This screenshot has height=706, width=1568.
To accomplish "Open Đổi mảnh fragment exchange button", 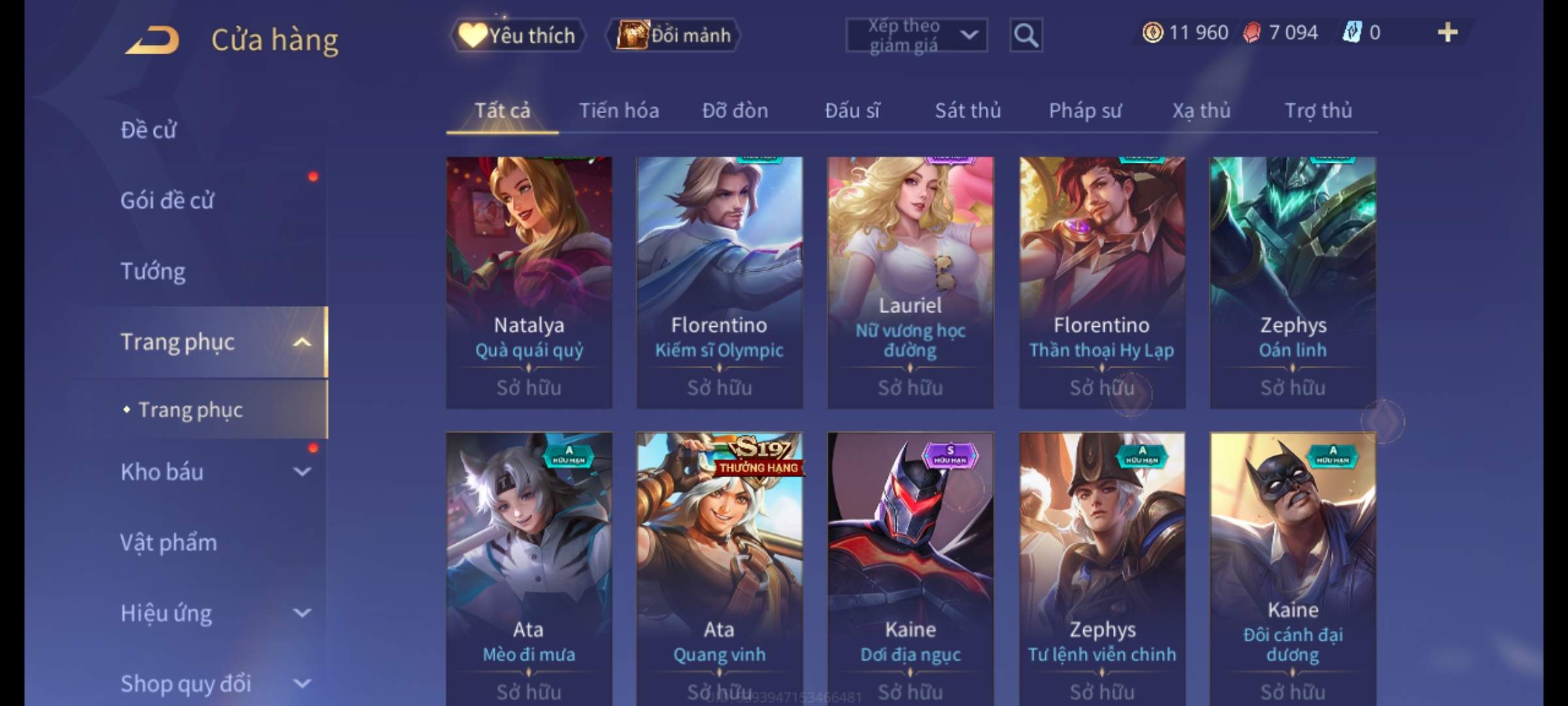I will [674, 35].
